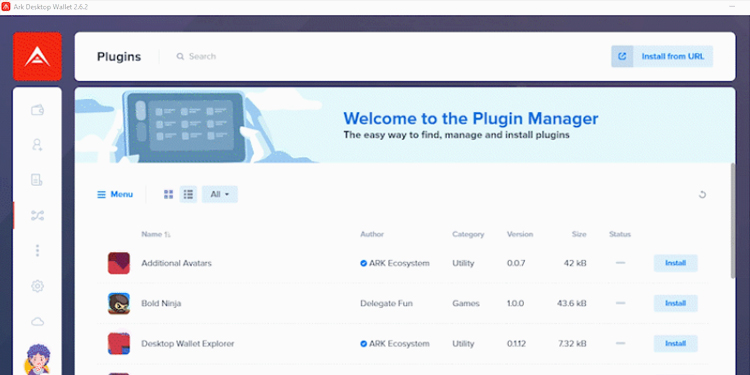Click the Desktop Wallet Explorer plugin icon
Screen dimensions: 750x375
pos(119,343)
